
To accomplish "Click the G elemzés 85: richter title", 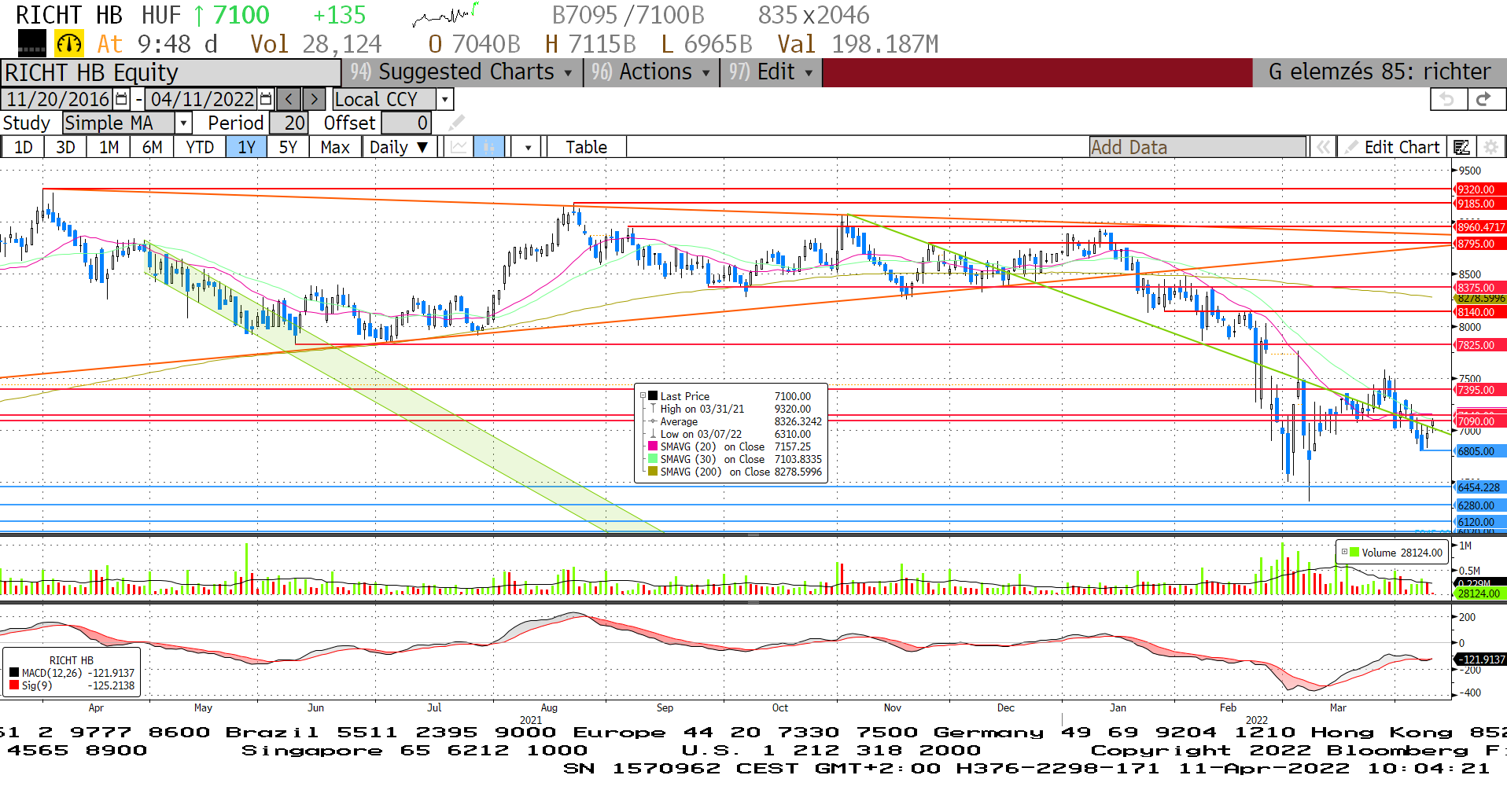I will 1379,72.
